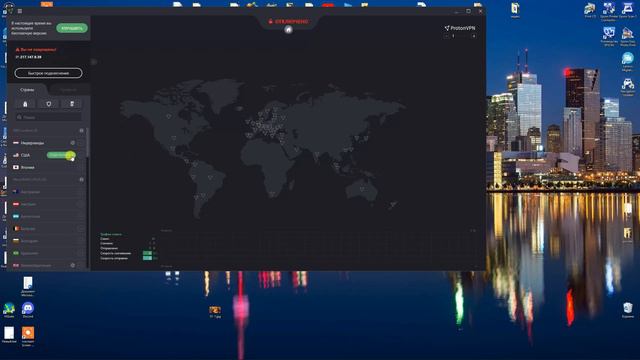Select the Bulgaria country row
The width and height of the screenshot is (640, 360).
point(47,241)
